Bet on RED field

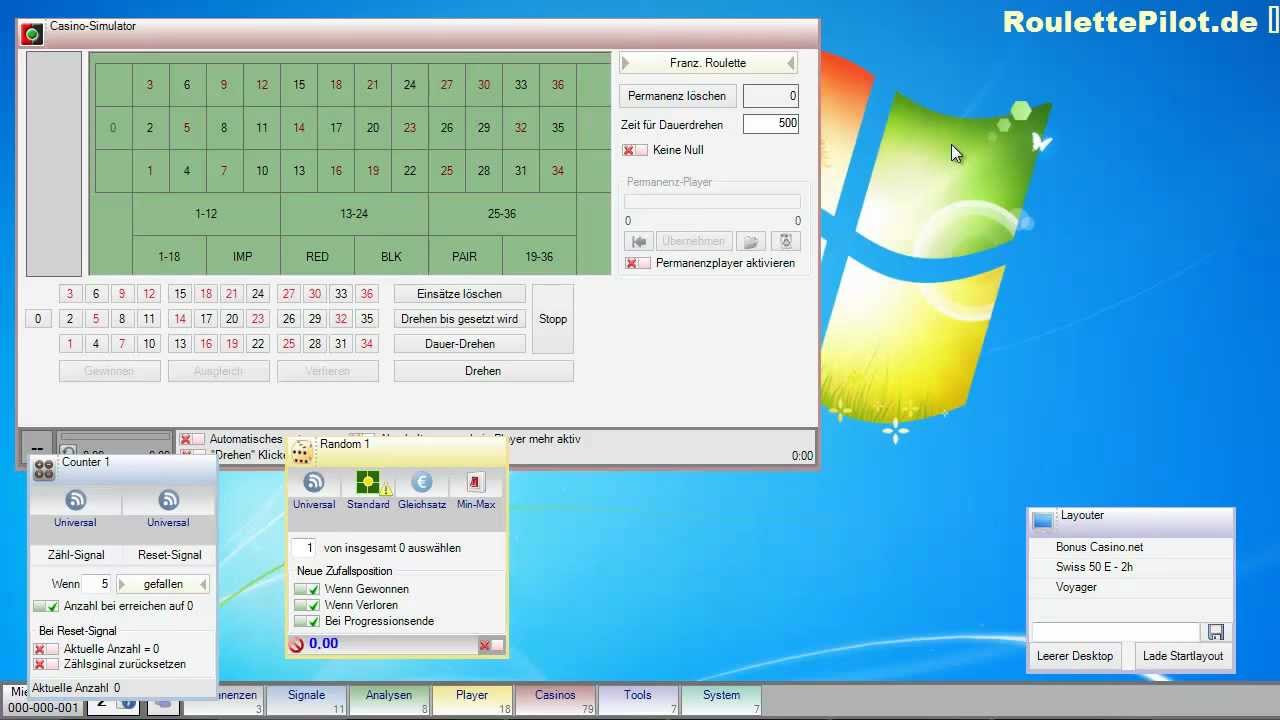[x=317, y=256]
